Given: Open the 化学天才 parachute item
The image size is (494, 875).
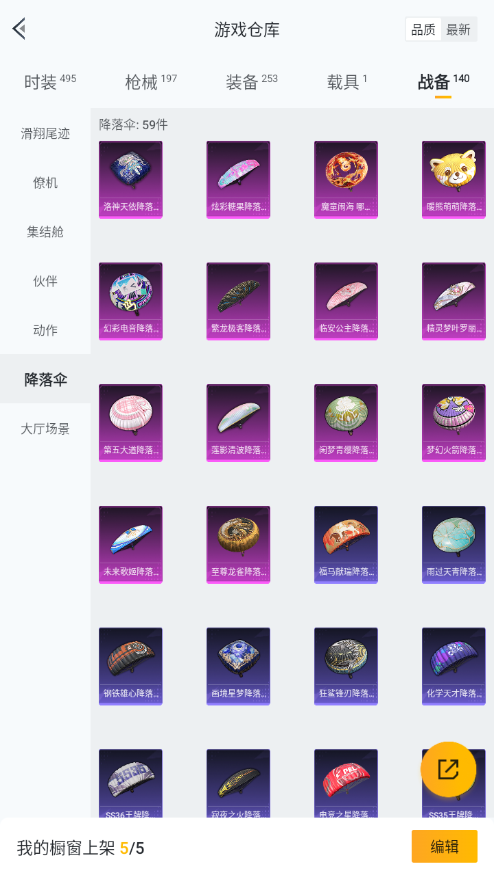Looking at the screenshot, I should (x=453, y=666).
